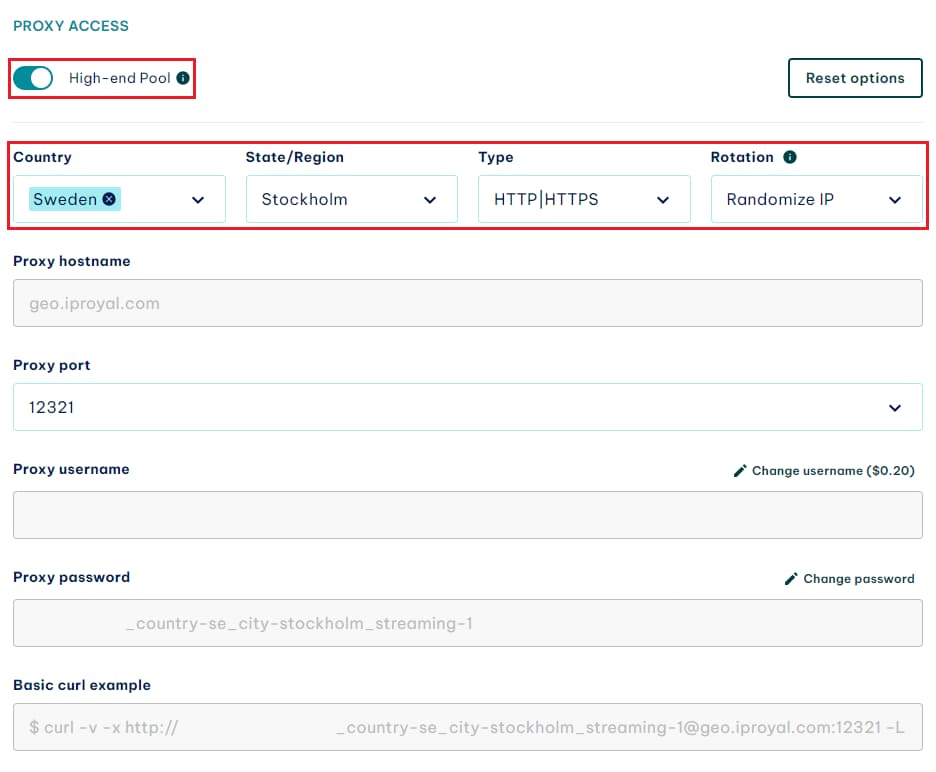This screenshot has width=936, height=772.
Task: Click the Sweden tag text in Country
Action: tap(65, 199)
